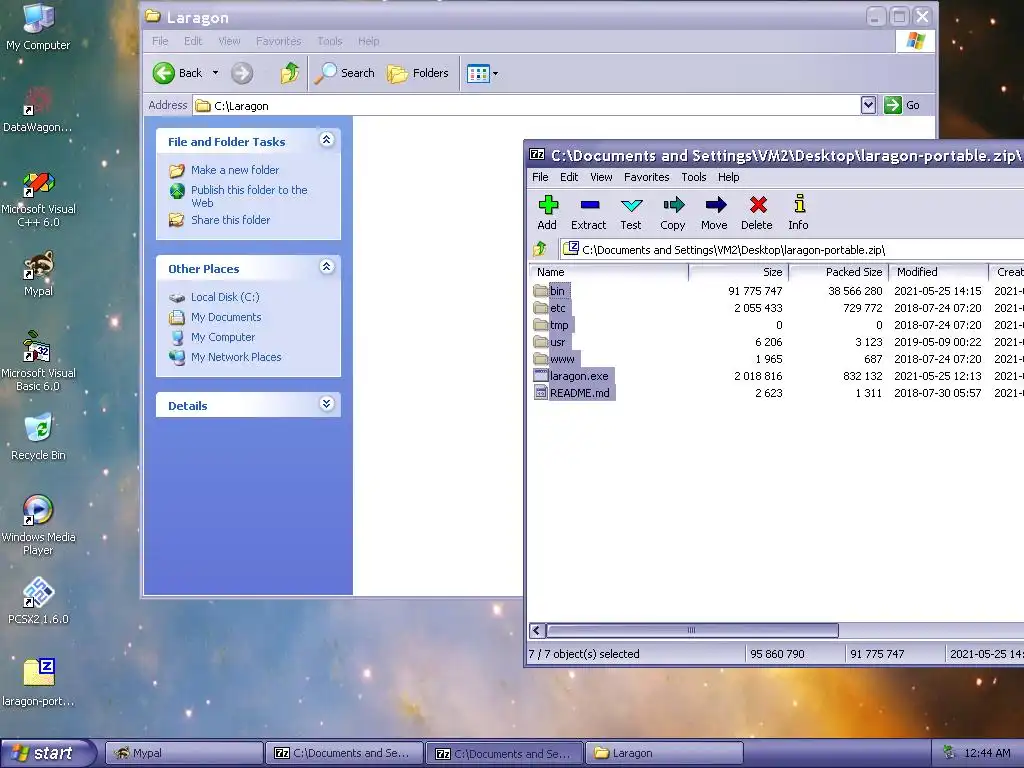Go to Local Disk (C:) in Other Places
Viewport: 1024px width, 768px height.
225,297
